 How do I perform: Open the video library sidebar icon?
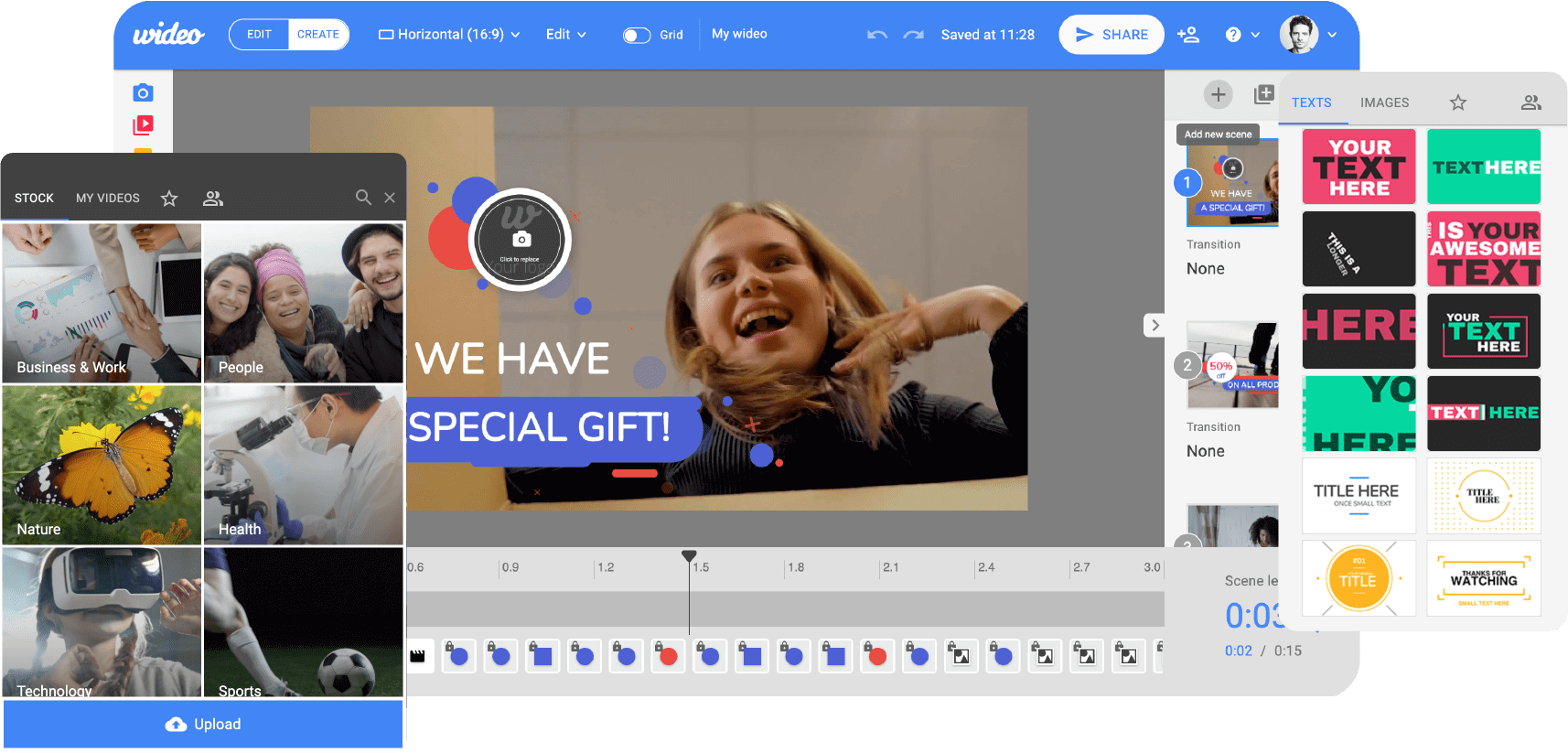pyautogui.click(x=143, y=124)
